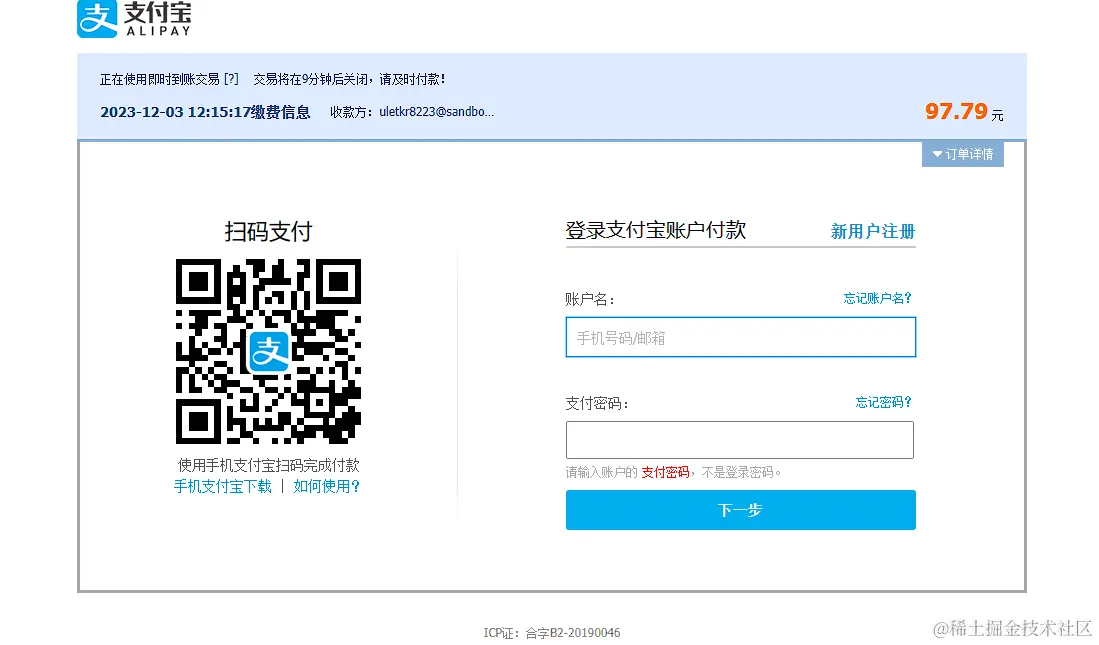
Task: Click the 下一步 next step button
Action: click(x=741, y=510)
